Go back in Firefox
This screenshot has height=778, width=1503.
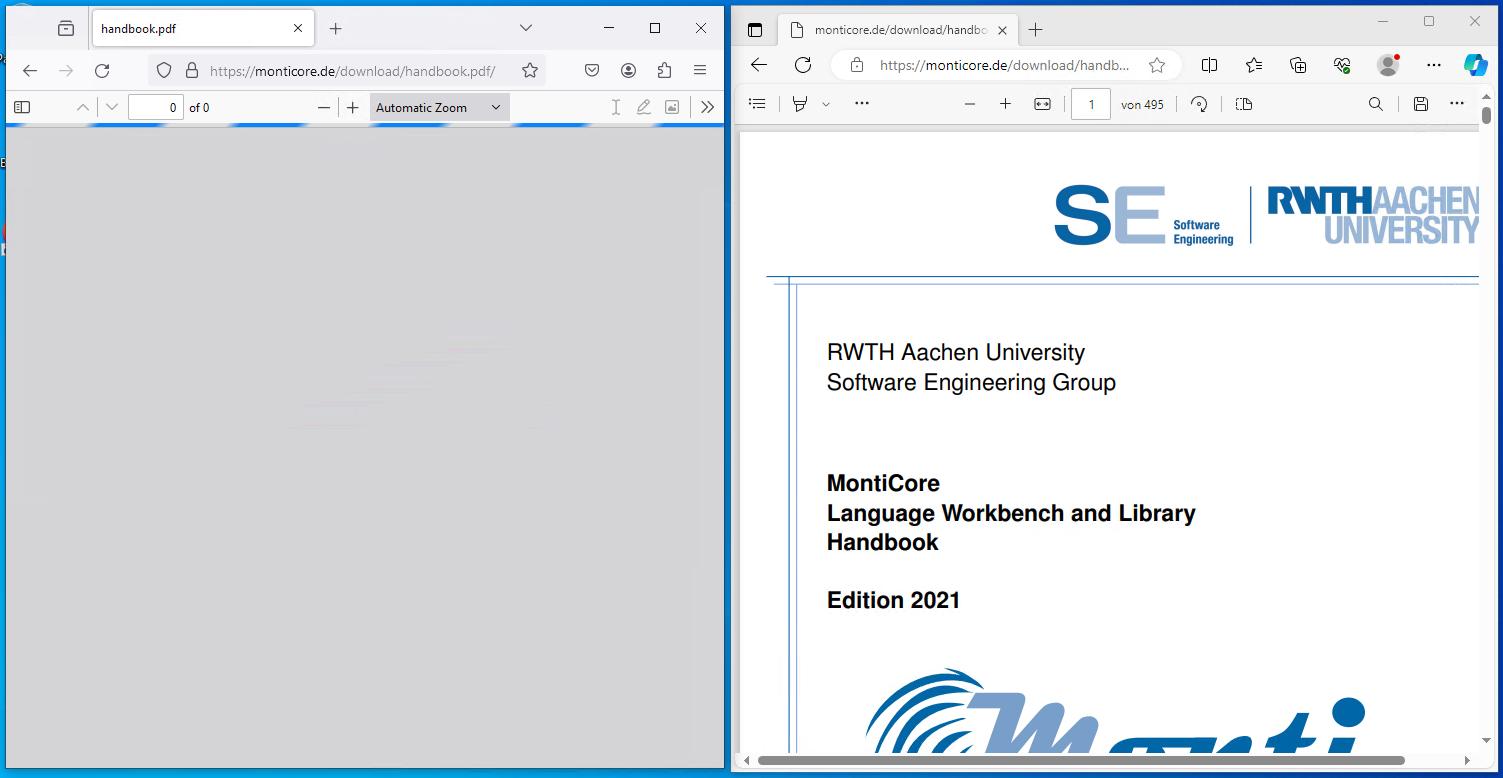[x=30, y=70]
